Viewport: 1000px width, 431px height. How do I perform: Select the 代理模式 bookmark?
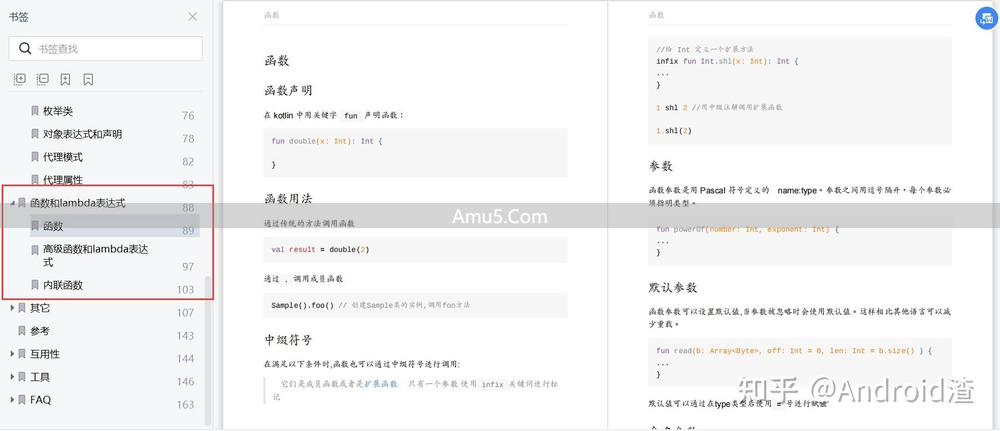(62, 157)
